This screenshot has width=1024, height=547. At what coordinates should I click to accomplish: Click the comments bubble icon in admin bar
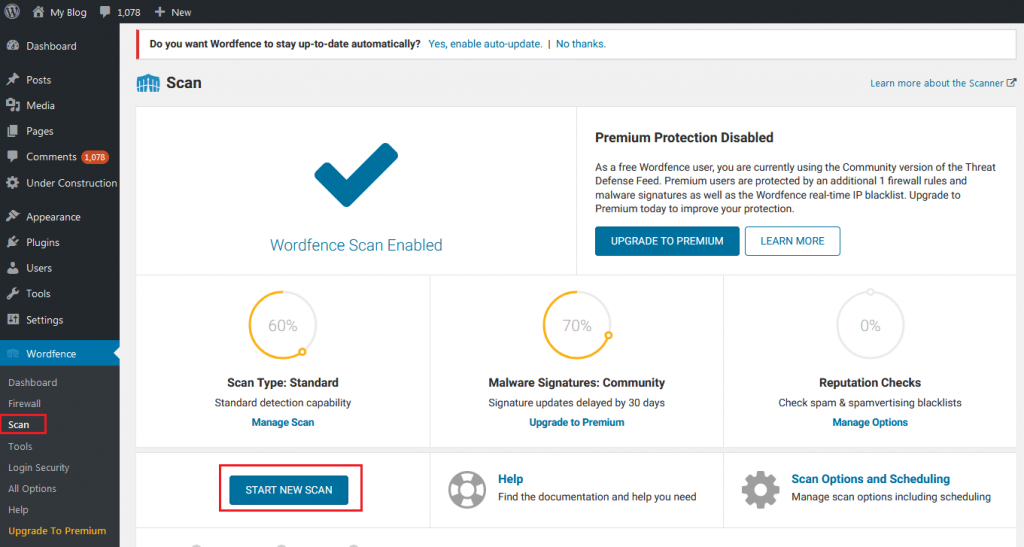[x=105, y=12]
